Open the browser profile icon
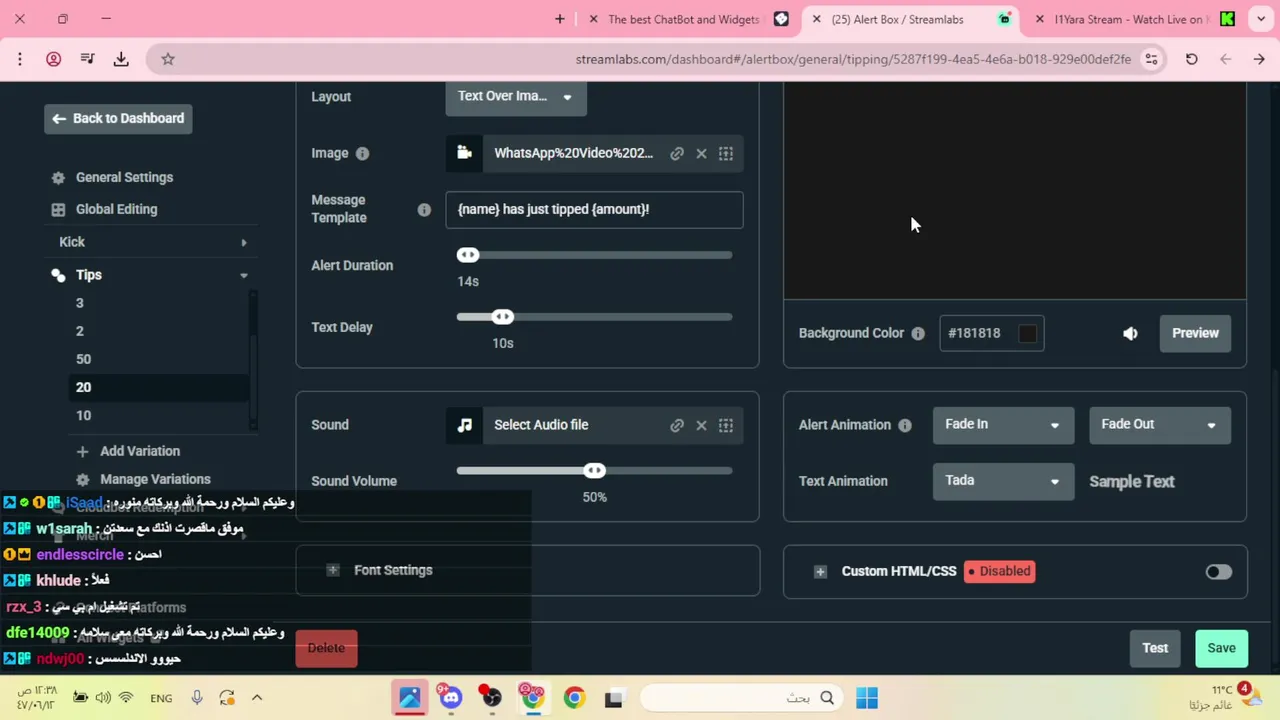1280x720 pixels. (x=54, y=59)
